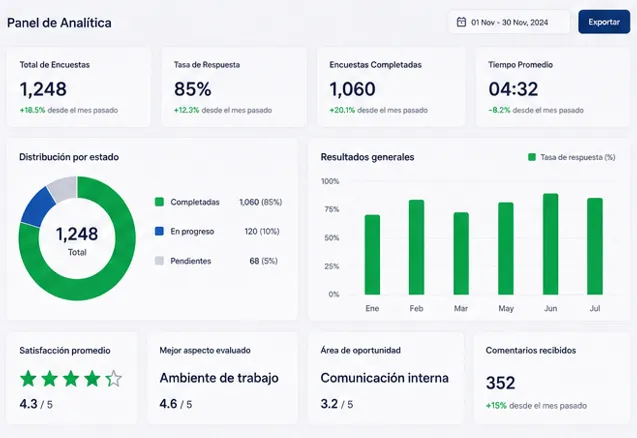This screenshot has width=637, height=438.
Task: Click the Ambiente de trabajo text
Action: click(219, 378)
